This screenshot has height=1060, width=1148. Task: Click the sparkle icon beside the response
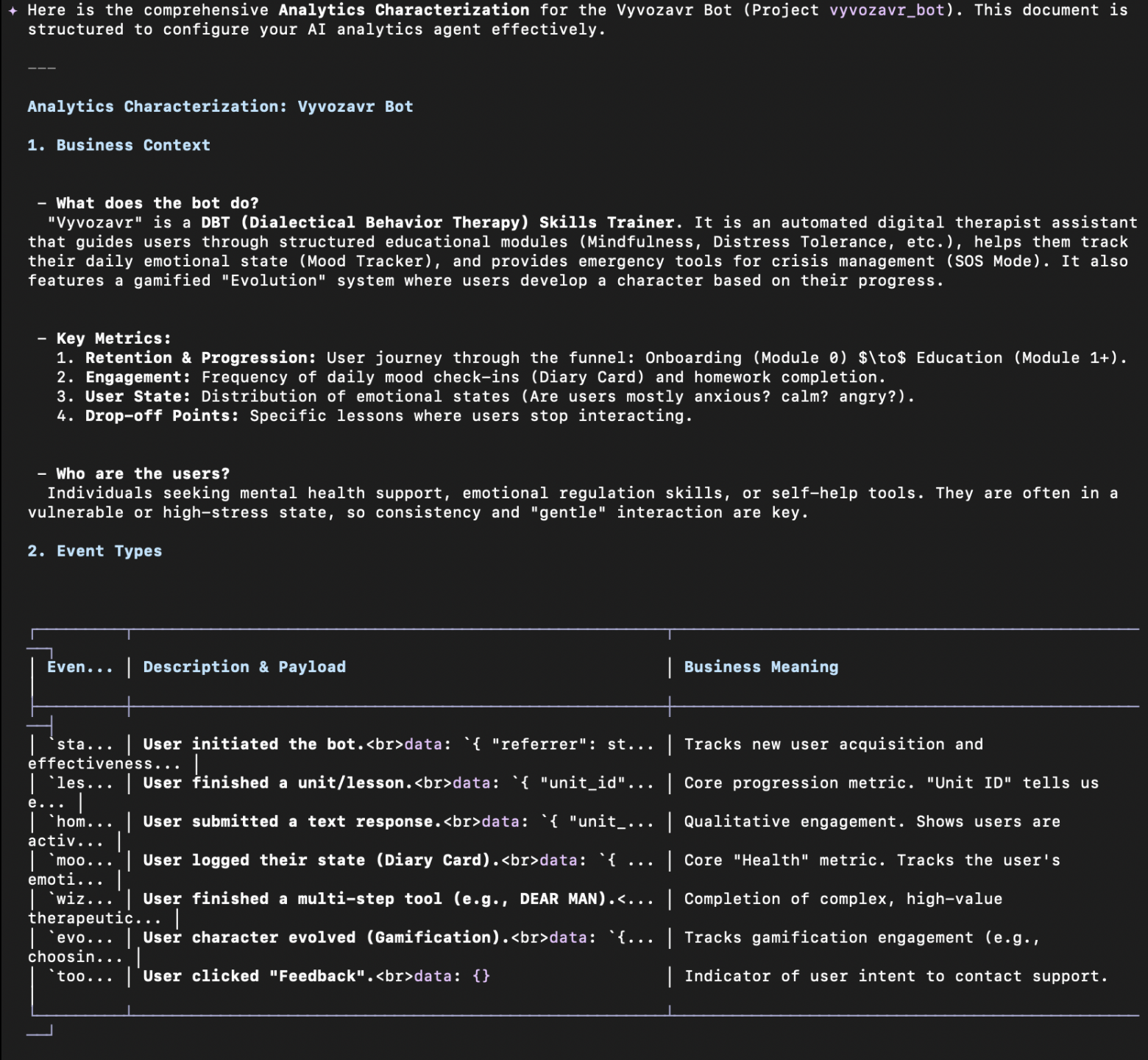tap(13, 10)
